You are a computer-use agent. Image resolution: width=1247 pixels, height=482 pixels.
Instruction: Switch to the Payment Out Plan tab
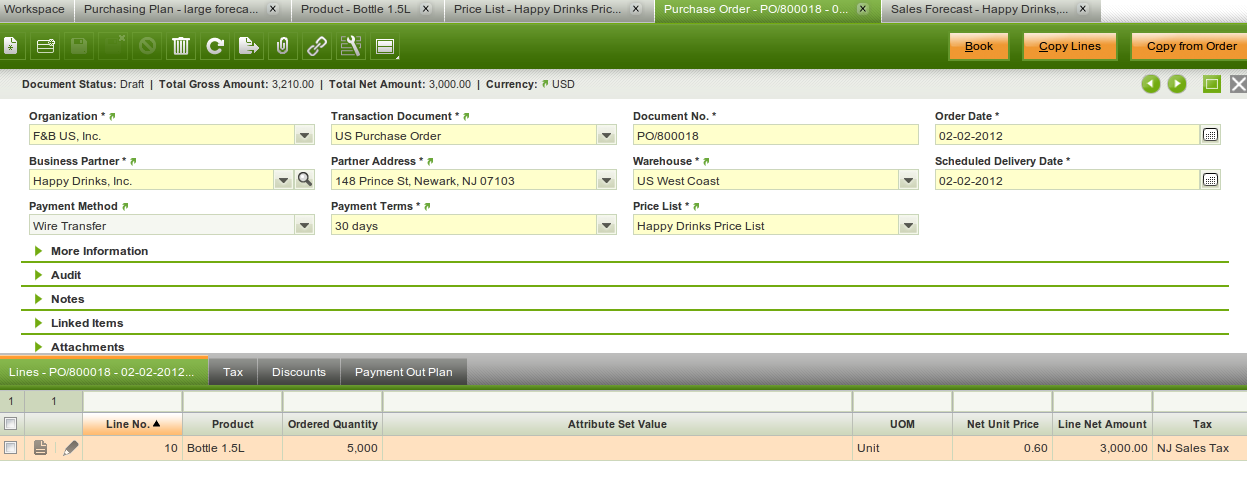click(403, 372)
